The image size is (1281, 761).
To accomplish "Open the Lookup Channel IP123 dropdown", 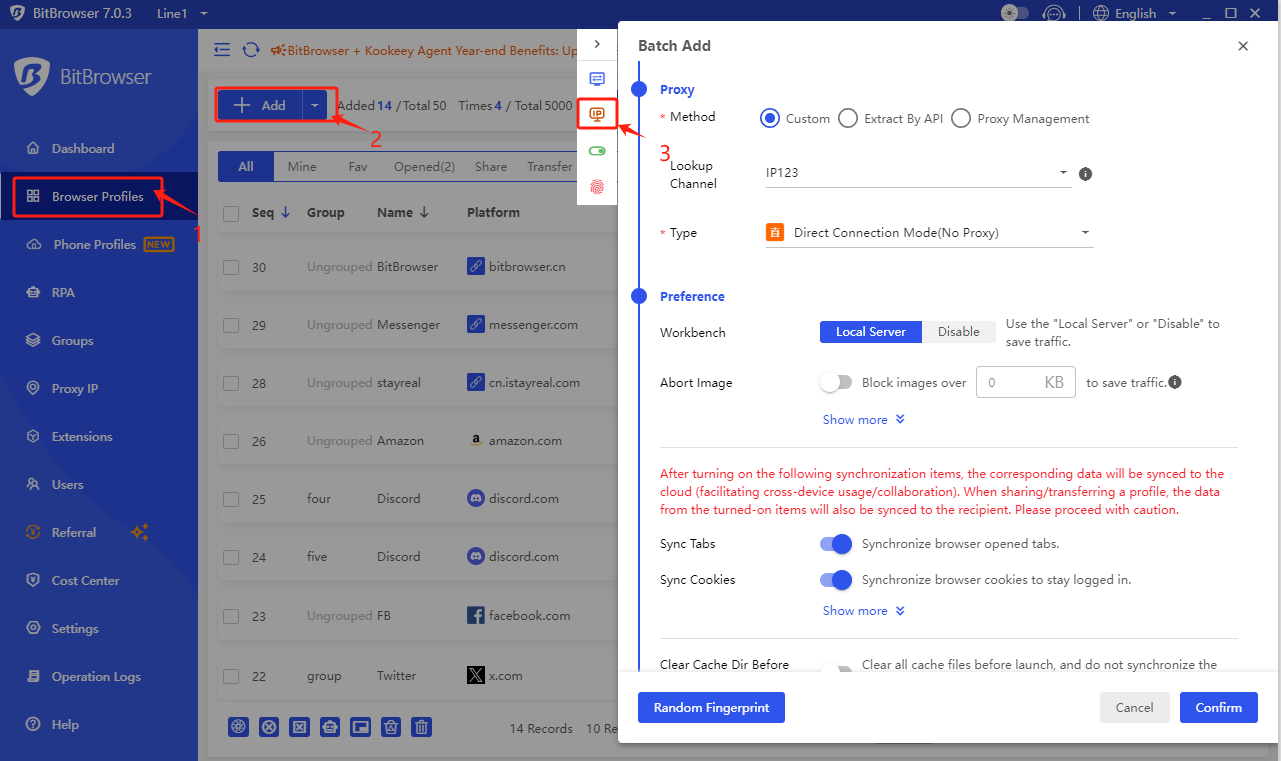I will (917, 173).
